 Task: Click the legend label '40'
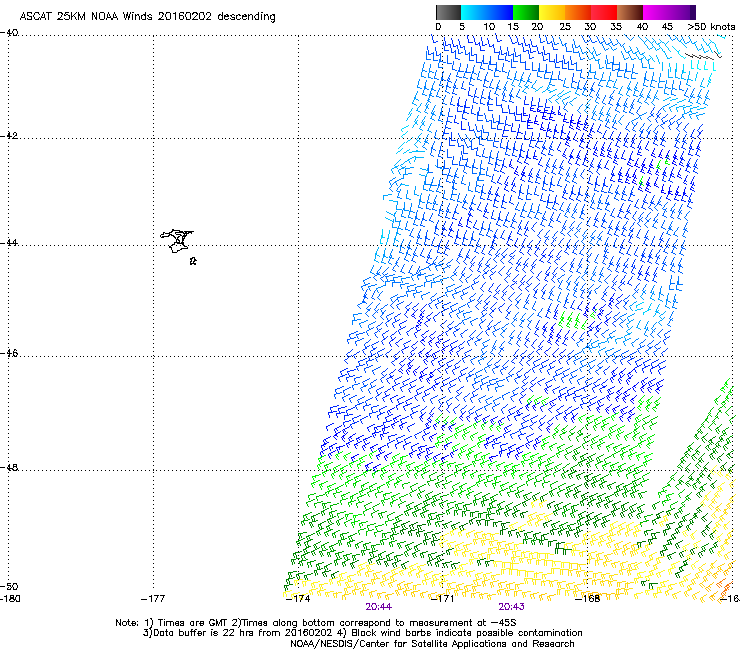coord(642,27)
